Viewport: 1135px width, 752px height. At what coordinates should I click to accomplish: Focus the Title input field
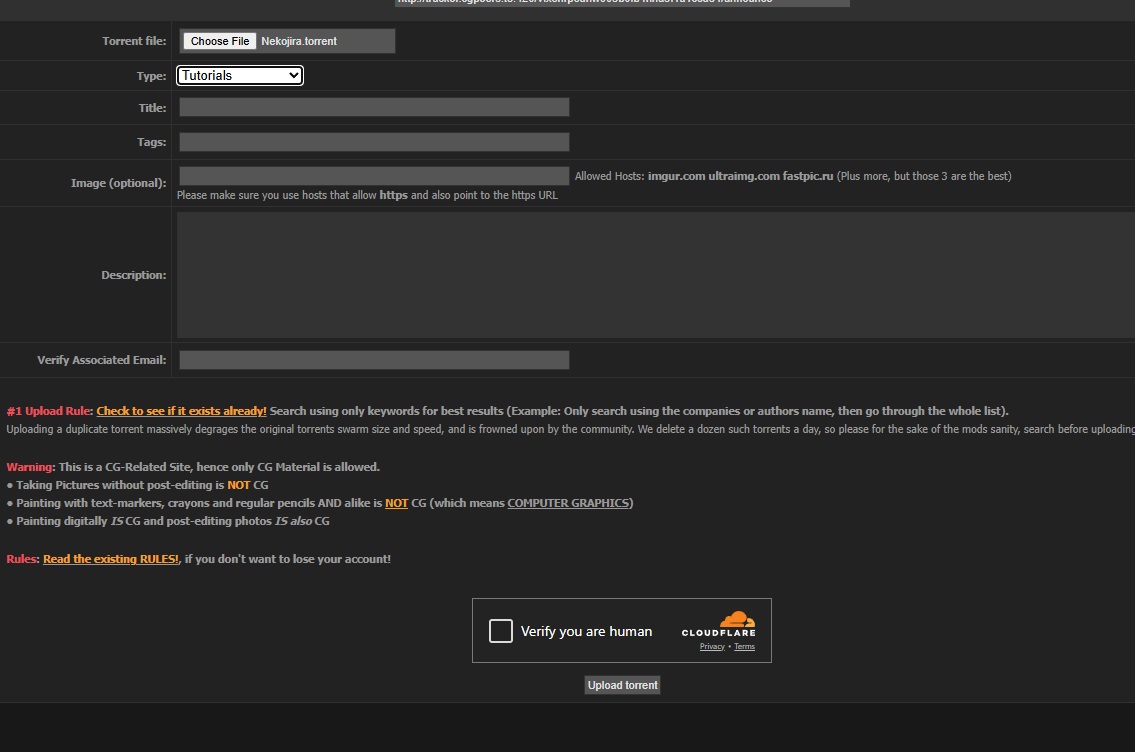(374, 107)
